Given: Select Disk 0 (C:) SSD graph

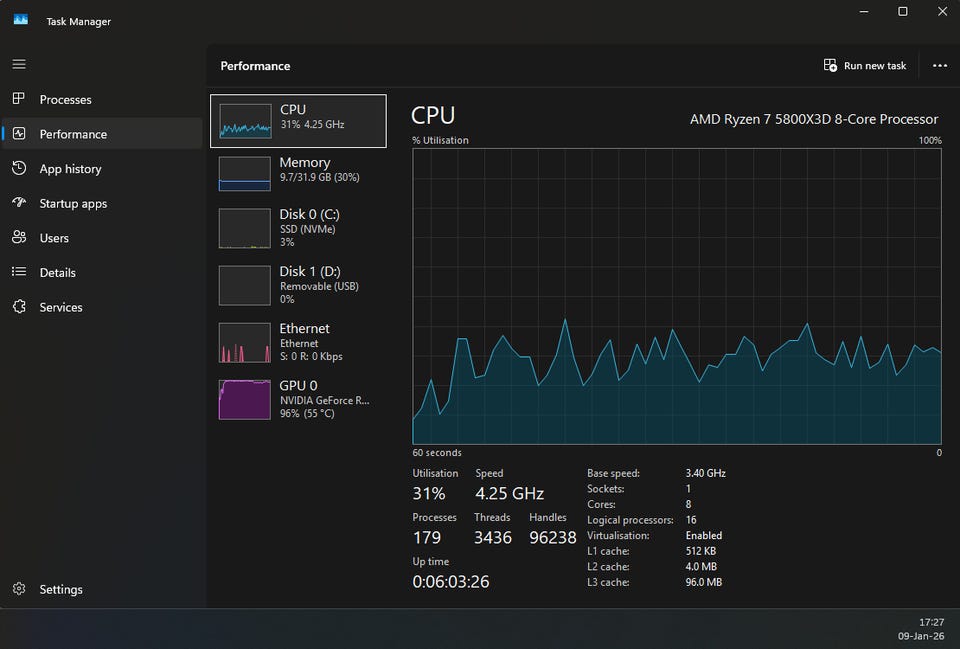Looking at the screenshot, I should pyautogui.click(x=298, y=228).
